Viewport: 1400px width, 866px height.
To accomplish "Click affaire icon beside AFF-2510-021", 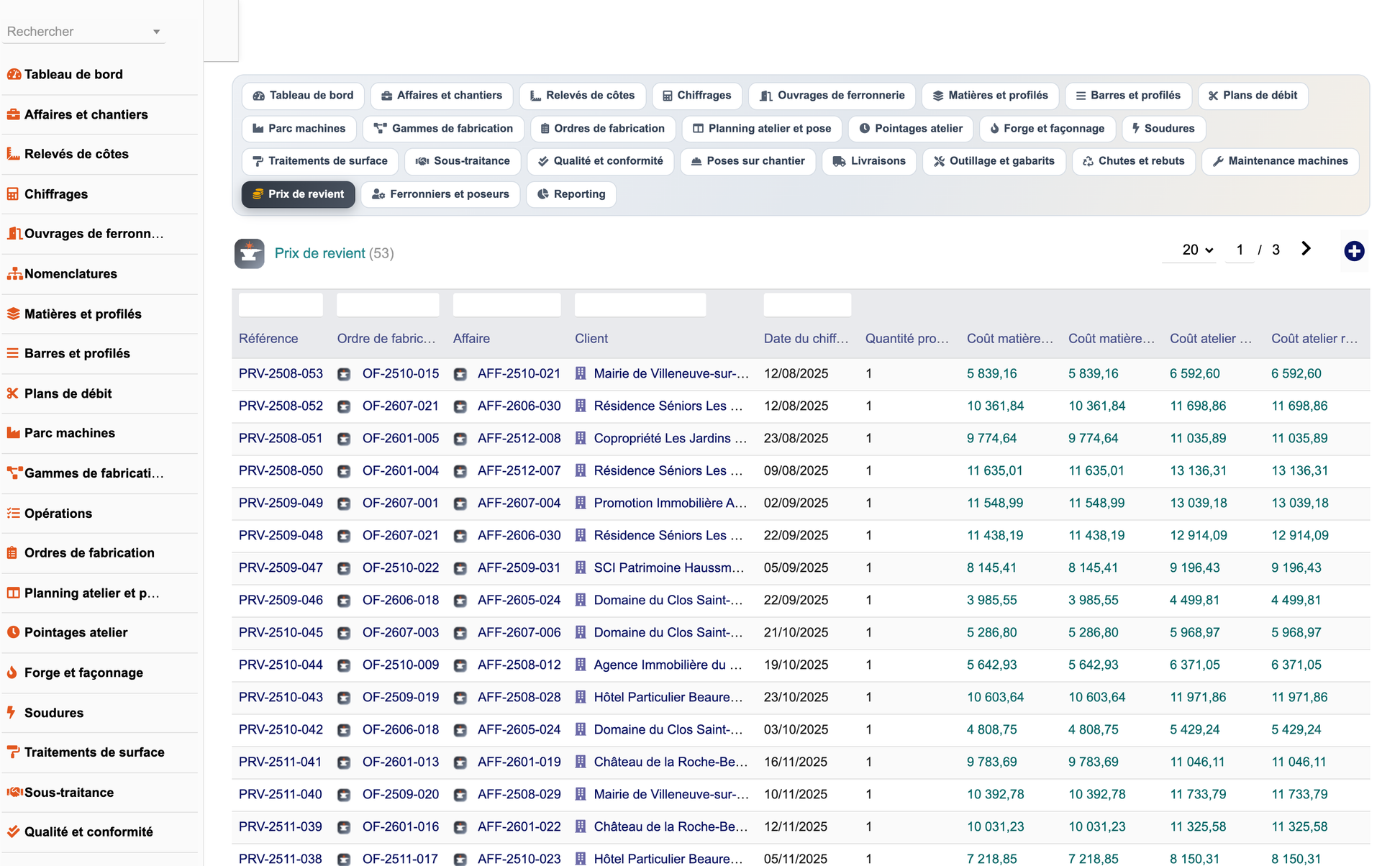I will (x=460, y=374).
